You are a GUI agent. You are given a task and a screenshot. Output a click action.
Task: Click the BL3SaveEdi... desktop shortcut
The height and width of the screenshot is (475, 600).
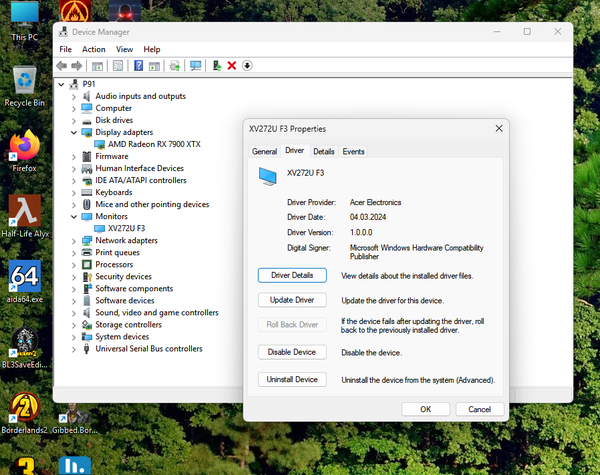tap(24, 348)
